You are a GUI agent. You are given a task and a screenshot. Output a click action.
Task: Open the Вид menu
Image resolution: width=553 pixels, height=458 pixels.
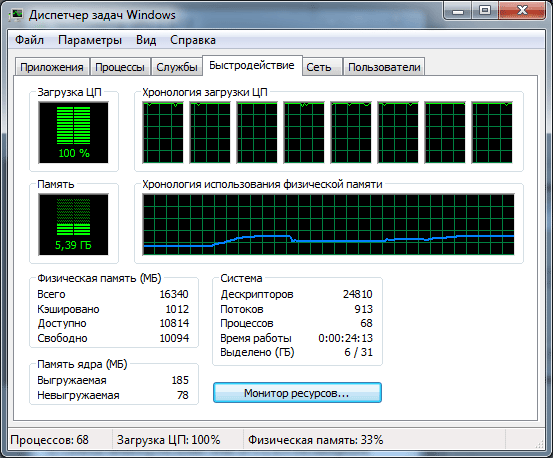point(146,40)
